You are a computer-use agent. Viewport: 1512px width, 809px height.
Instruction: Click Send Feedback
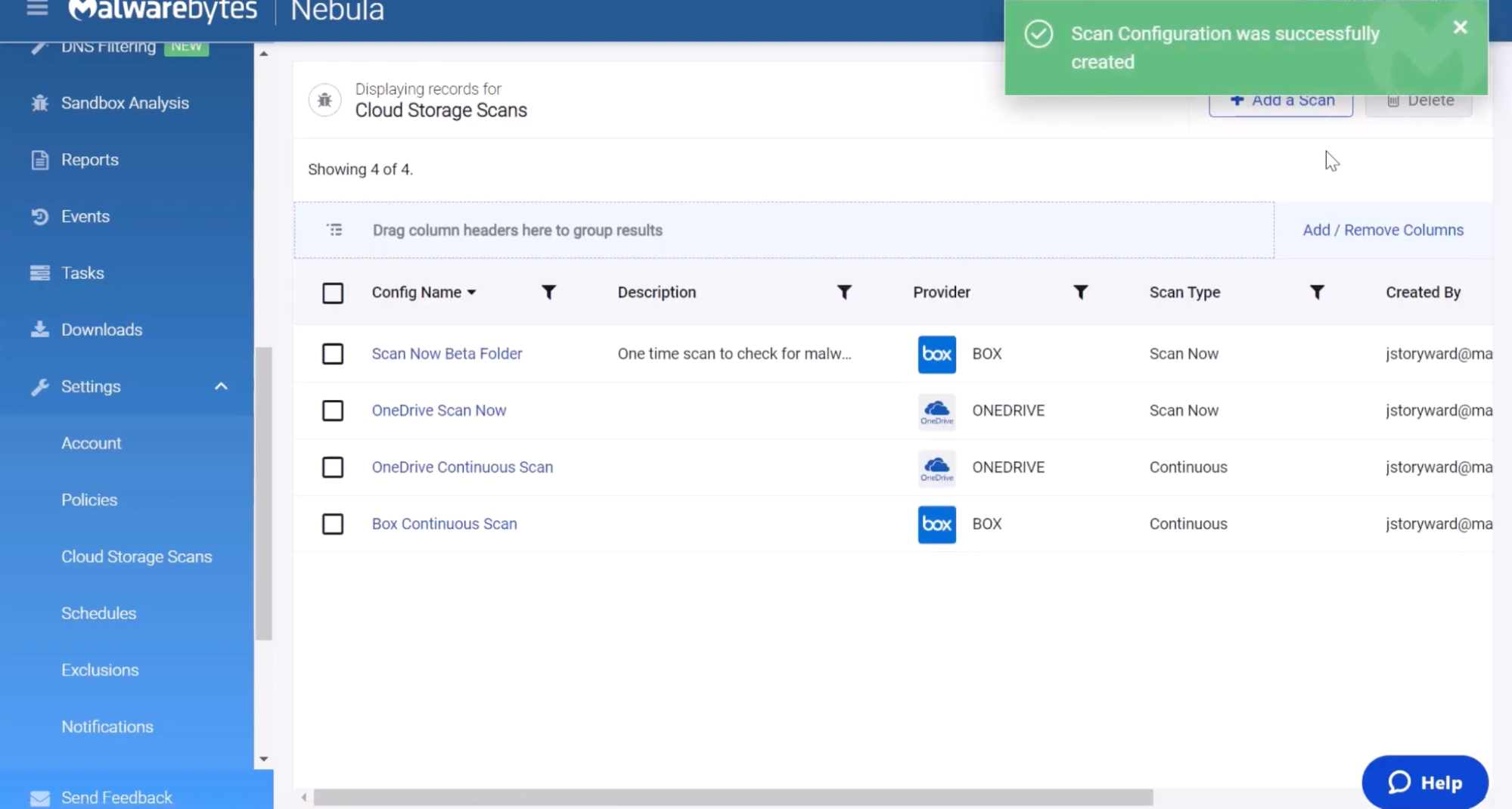pos(116,798)
